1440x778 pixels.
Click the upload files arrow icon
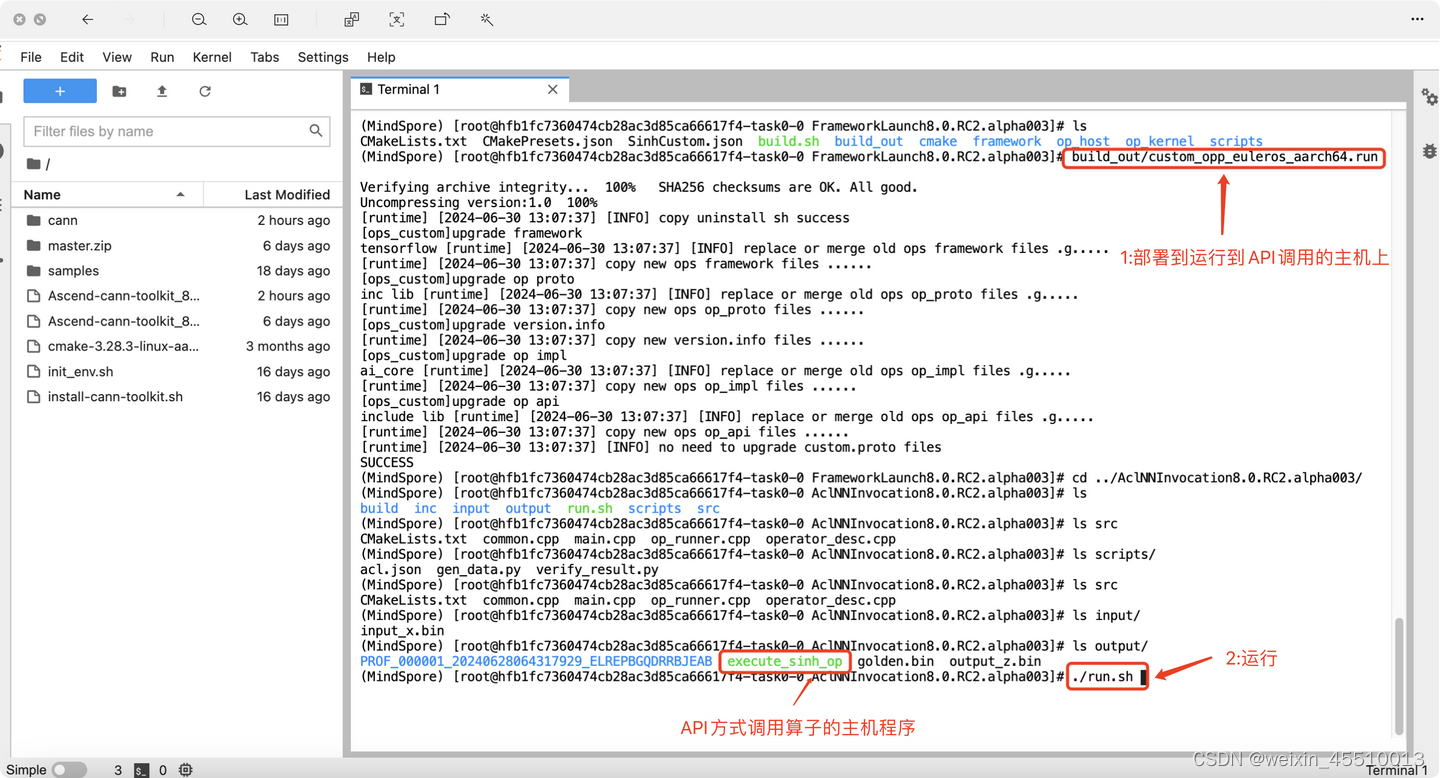(162, 91)
